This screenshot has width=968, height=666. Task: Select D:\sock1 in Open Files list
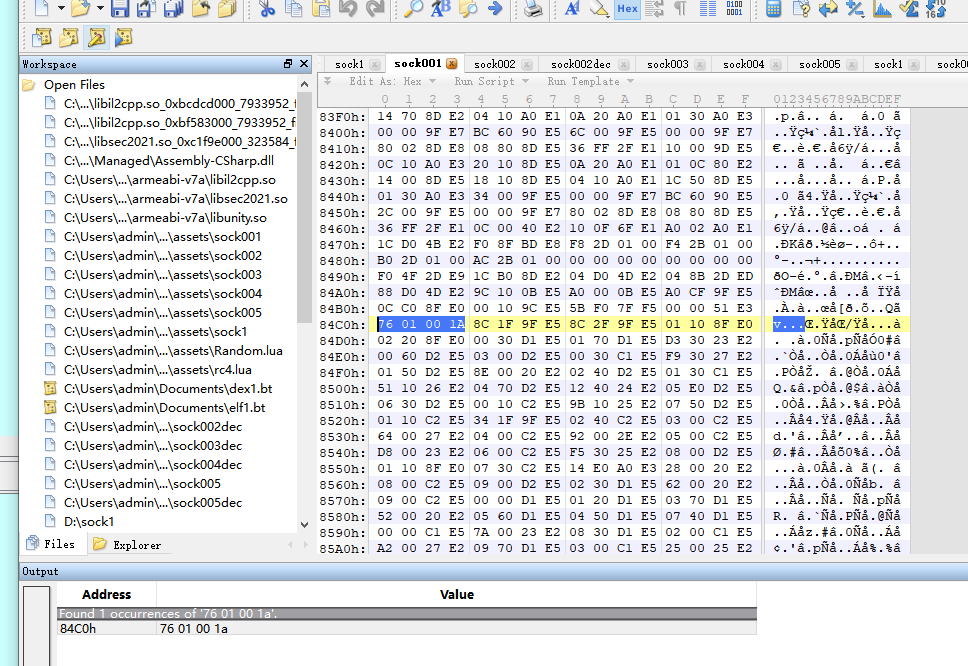coord(89,522)
